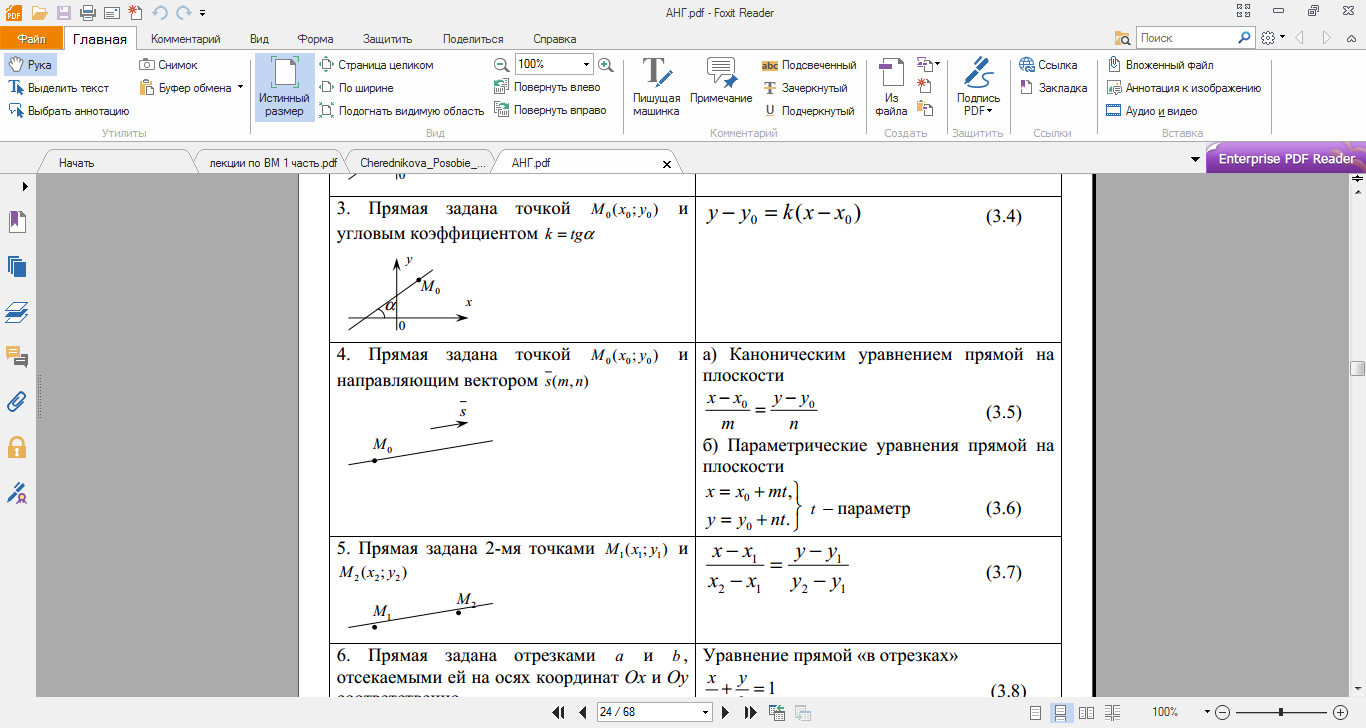The image size is (1366, 728).
Task: Select the Пишущая машинка typewriter tool
Action: coord(656,88)
